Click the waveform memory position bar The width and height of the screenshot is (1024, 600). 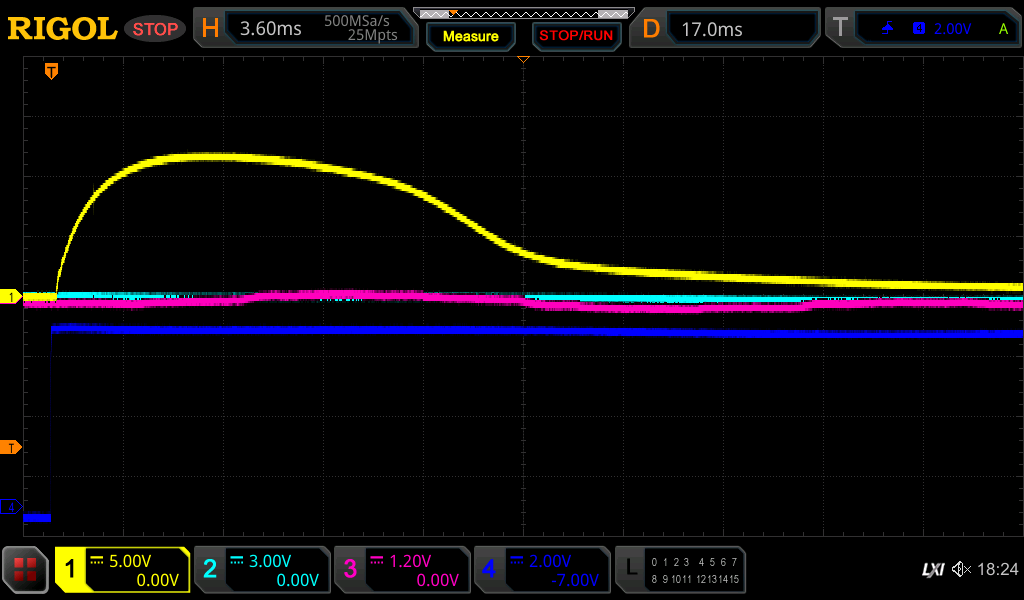tap(523, 13)
